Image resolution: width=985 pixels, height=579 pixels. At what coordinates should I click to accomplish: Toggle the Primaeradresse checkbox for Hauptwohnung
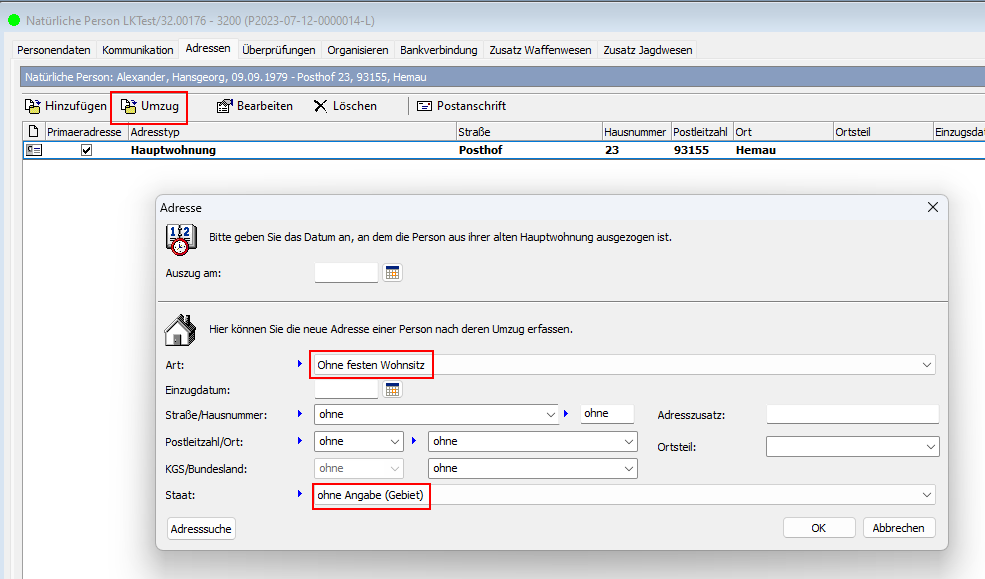86,150
